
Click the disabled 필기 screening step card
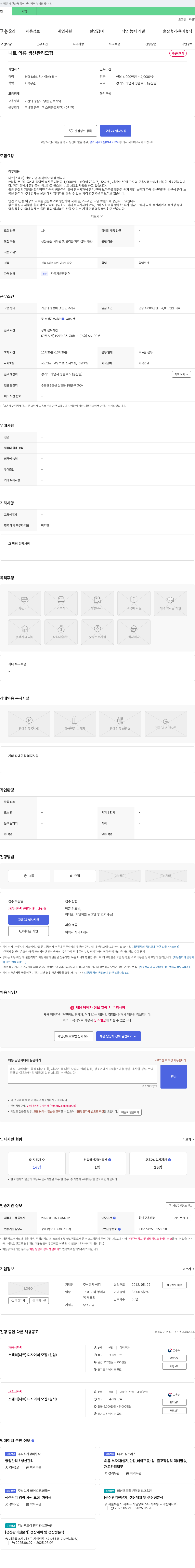tap(120, 876)
